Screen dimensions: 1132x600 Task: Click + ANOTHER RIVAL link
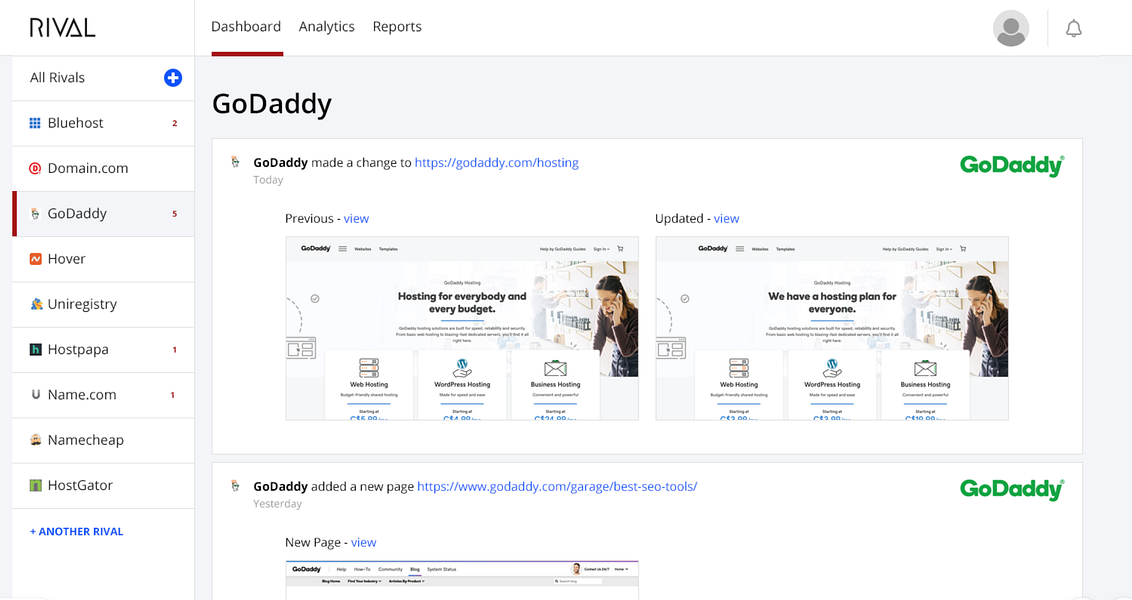coord(77,531)
